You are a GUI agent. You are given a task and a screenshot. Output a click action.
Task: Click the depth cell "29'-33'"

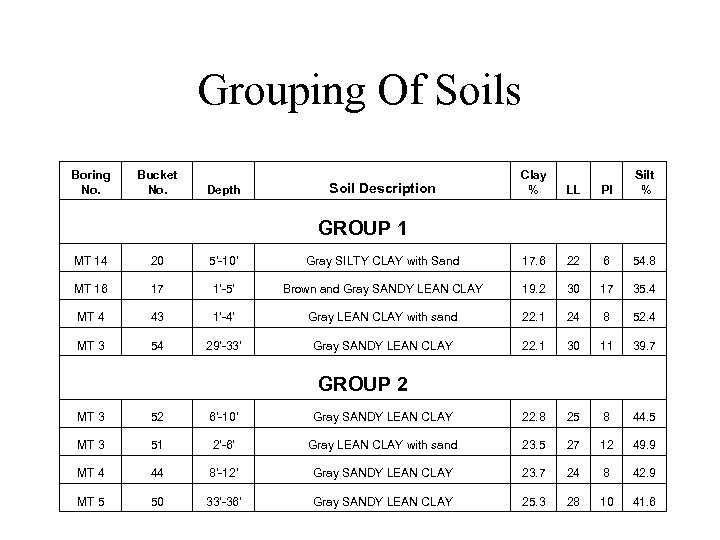coord(222,345)
